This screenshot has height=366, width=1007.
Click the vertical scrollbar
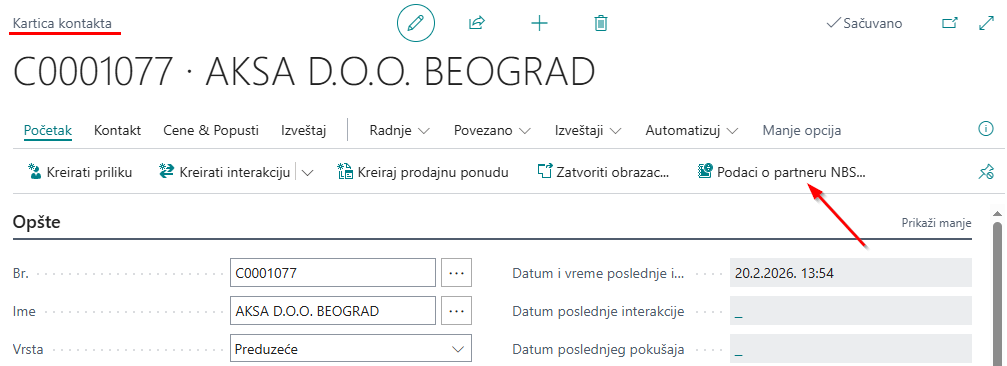tap(997, 293)
